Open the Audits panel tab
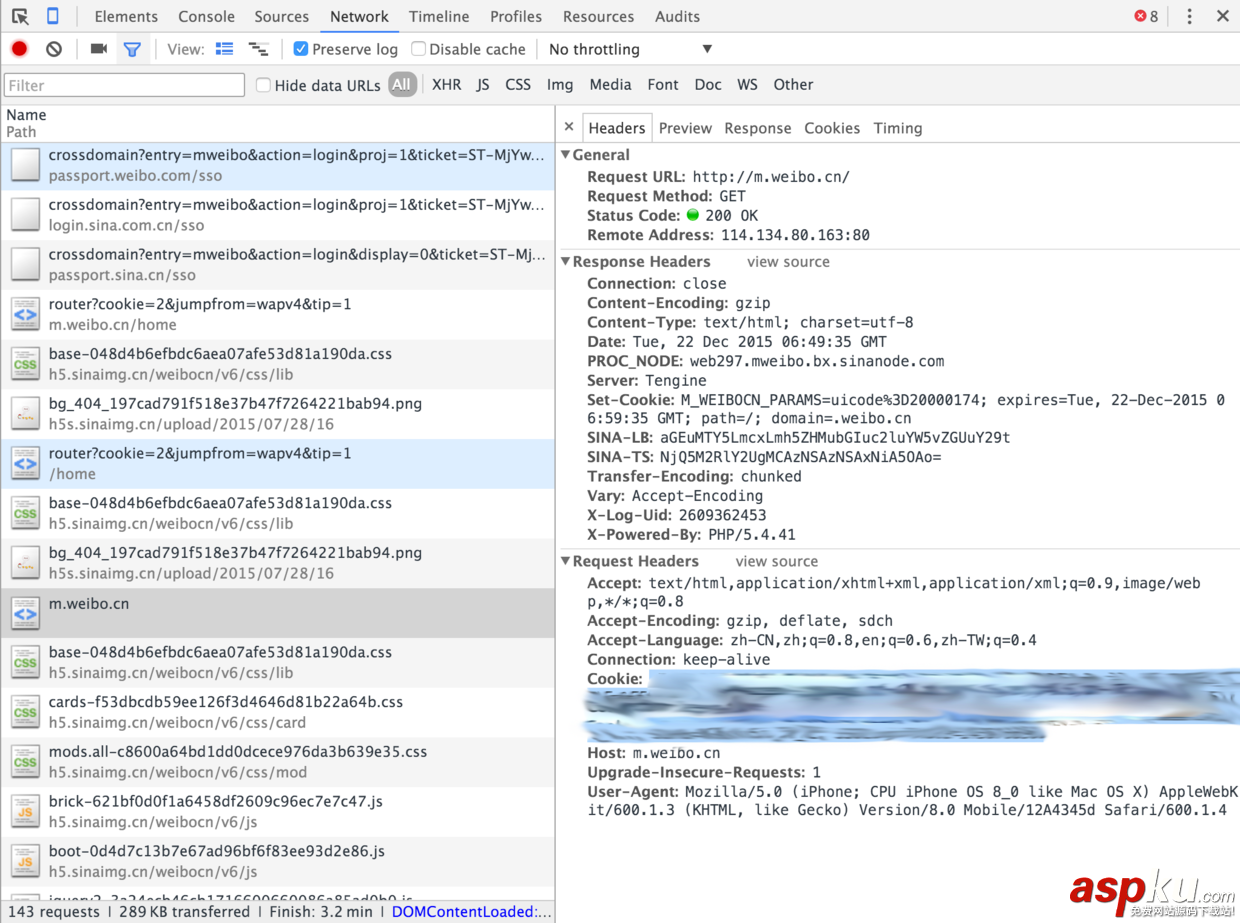The image size is (1240, 923). pyautogui.click(x=677, y=16)
